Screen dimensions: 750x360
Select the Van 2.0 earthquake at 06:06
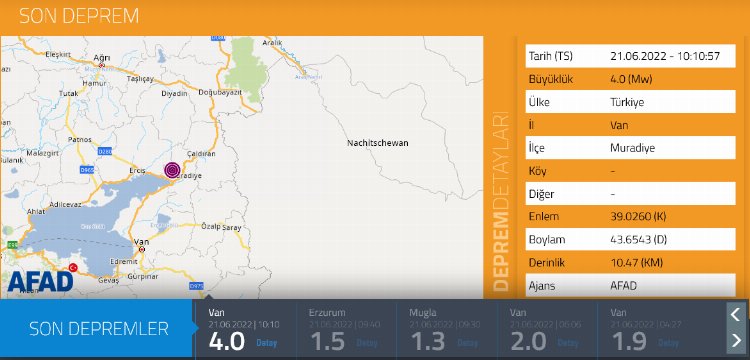[547, 329]
